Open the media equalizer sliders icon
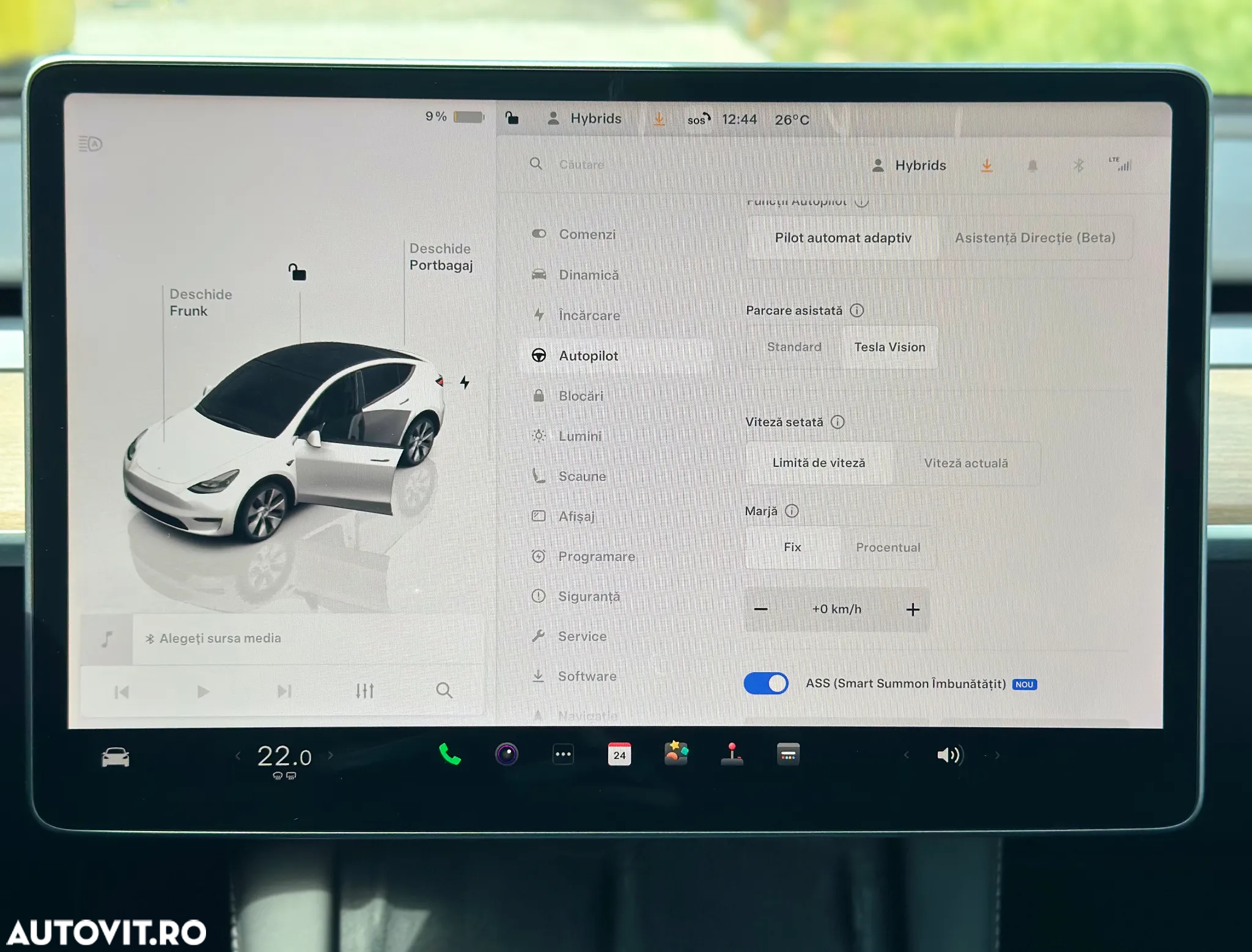This screenshot has width=1252, height=952. point(365,691)
